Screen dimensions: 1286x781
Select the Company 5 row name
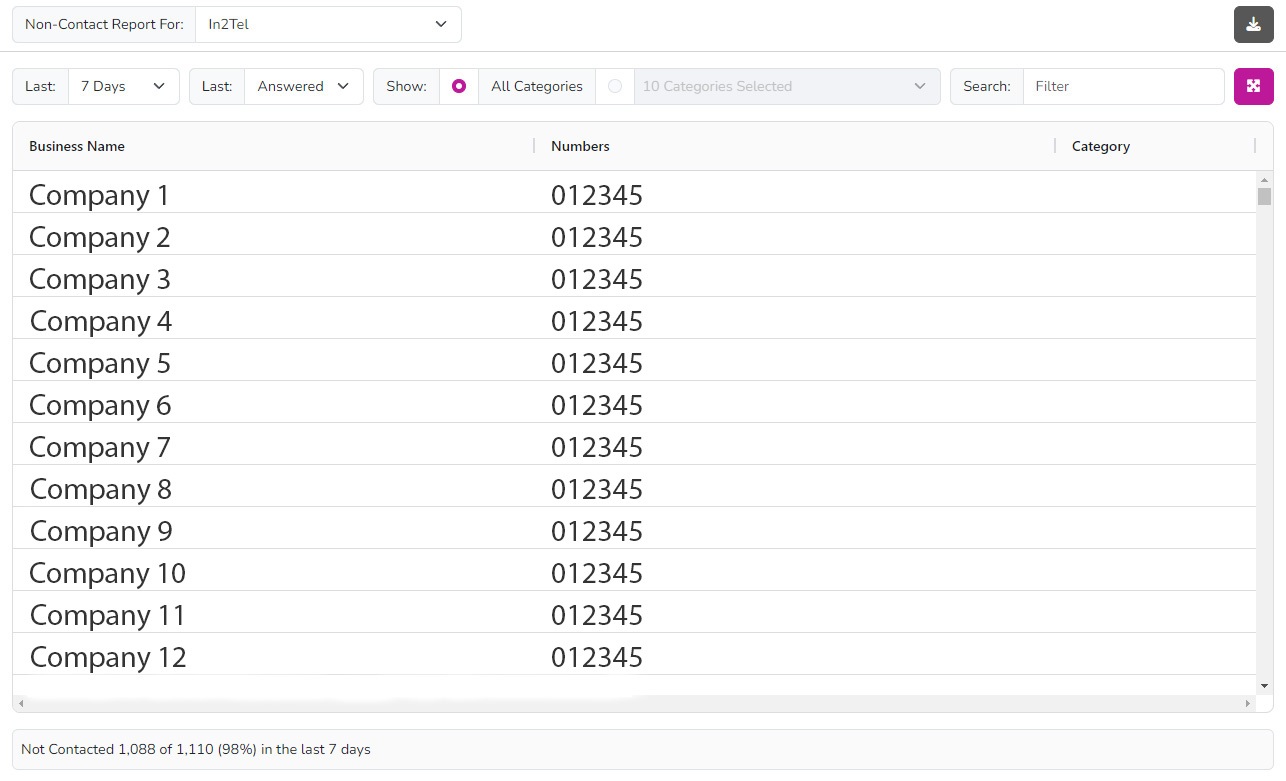coord(100,364)
